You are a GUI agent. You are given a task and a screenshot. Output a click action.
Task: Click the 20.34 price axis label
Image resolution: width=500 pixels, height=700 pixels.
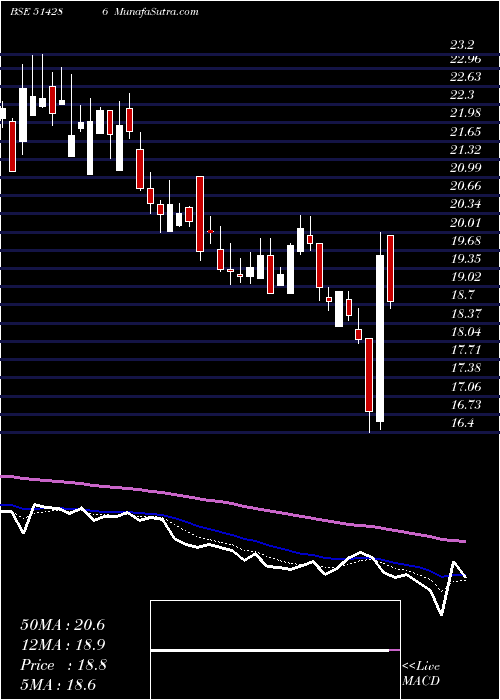point(465,204)
